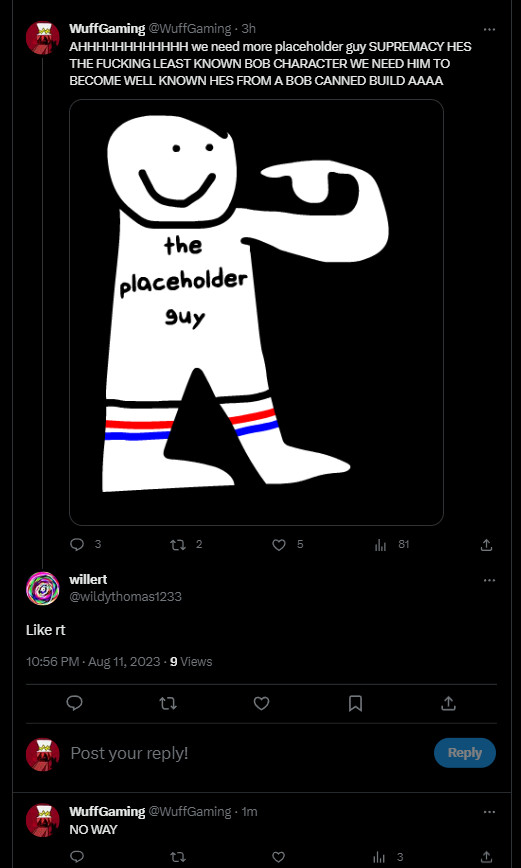Click willert's swirl profile avatar
Viewport: 521px width, 868px height.
click(43, 588)
